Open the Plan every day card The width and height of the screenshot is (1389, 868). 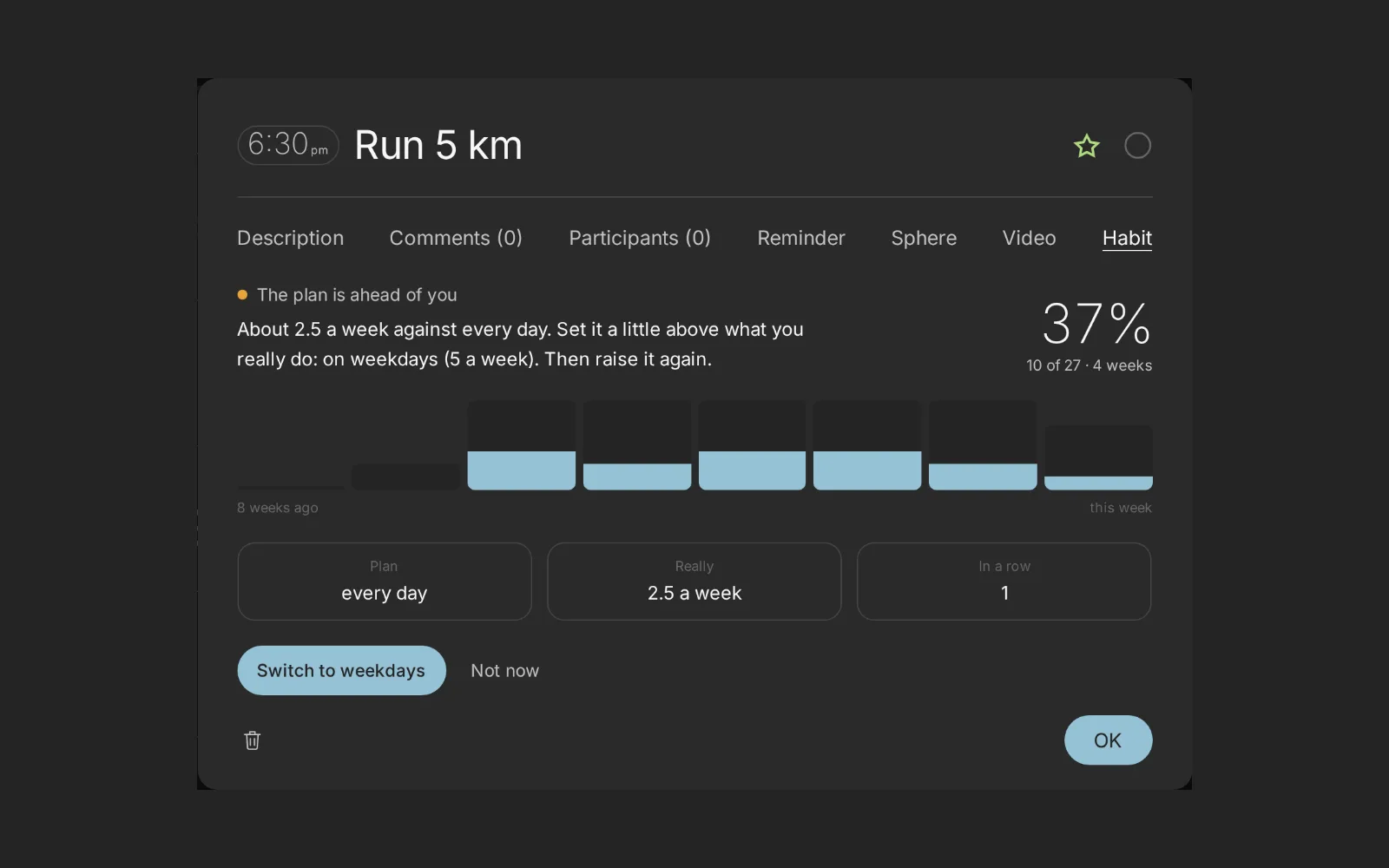385,582
